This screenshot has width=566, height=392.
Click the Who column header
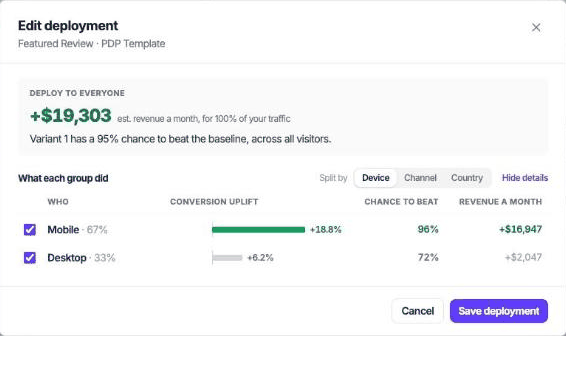(58, 202)
